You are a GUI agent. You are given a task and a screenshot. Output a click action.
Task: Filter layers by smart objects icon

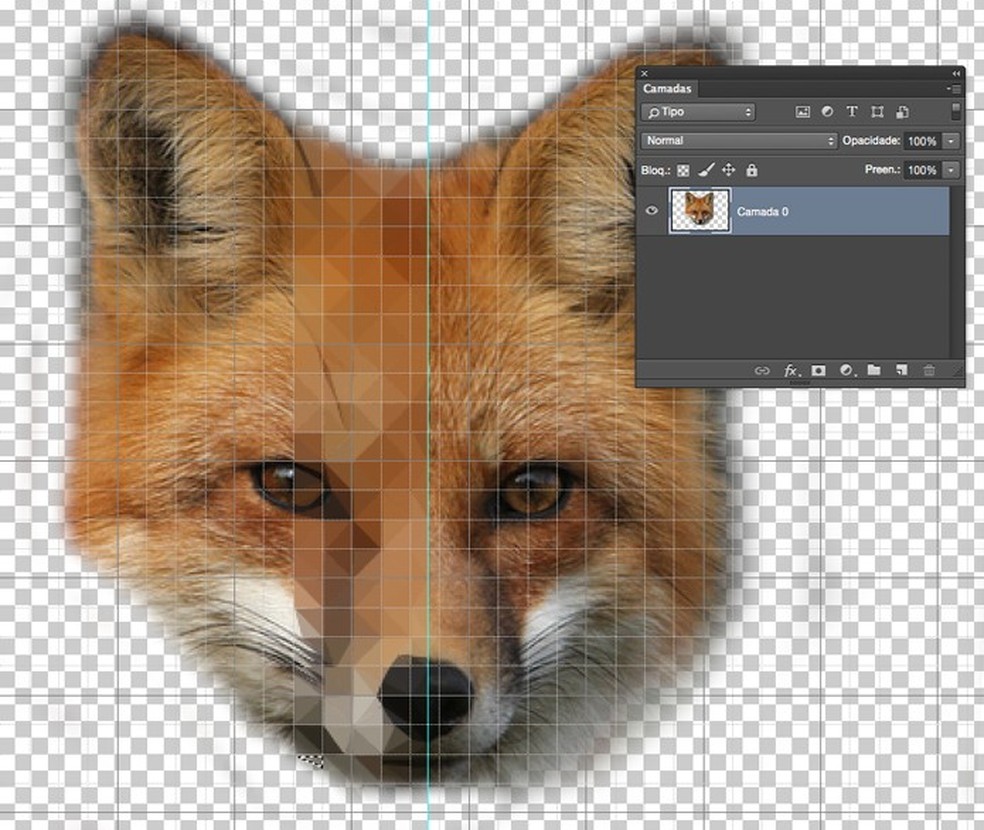coord(902,112)
